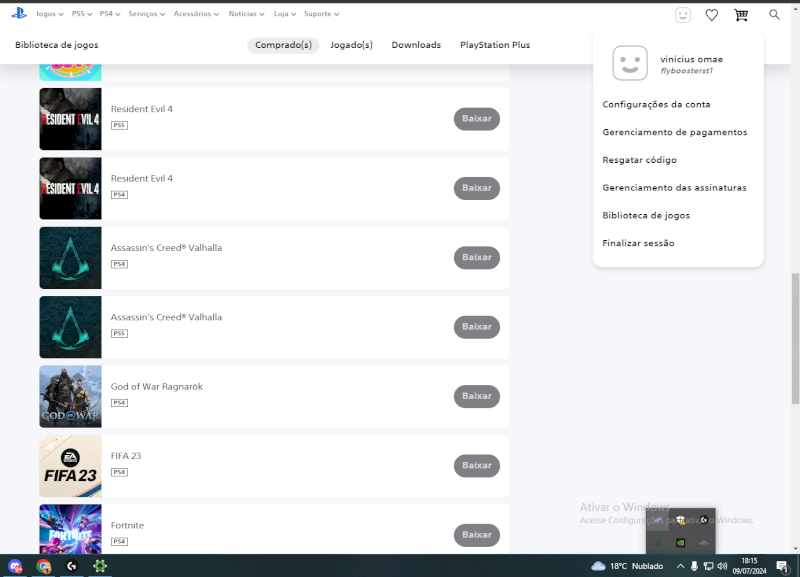Click the 'FIFA 23' title text
Screen dimensions: 800x577
click(126, 456)
